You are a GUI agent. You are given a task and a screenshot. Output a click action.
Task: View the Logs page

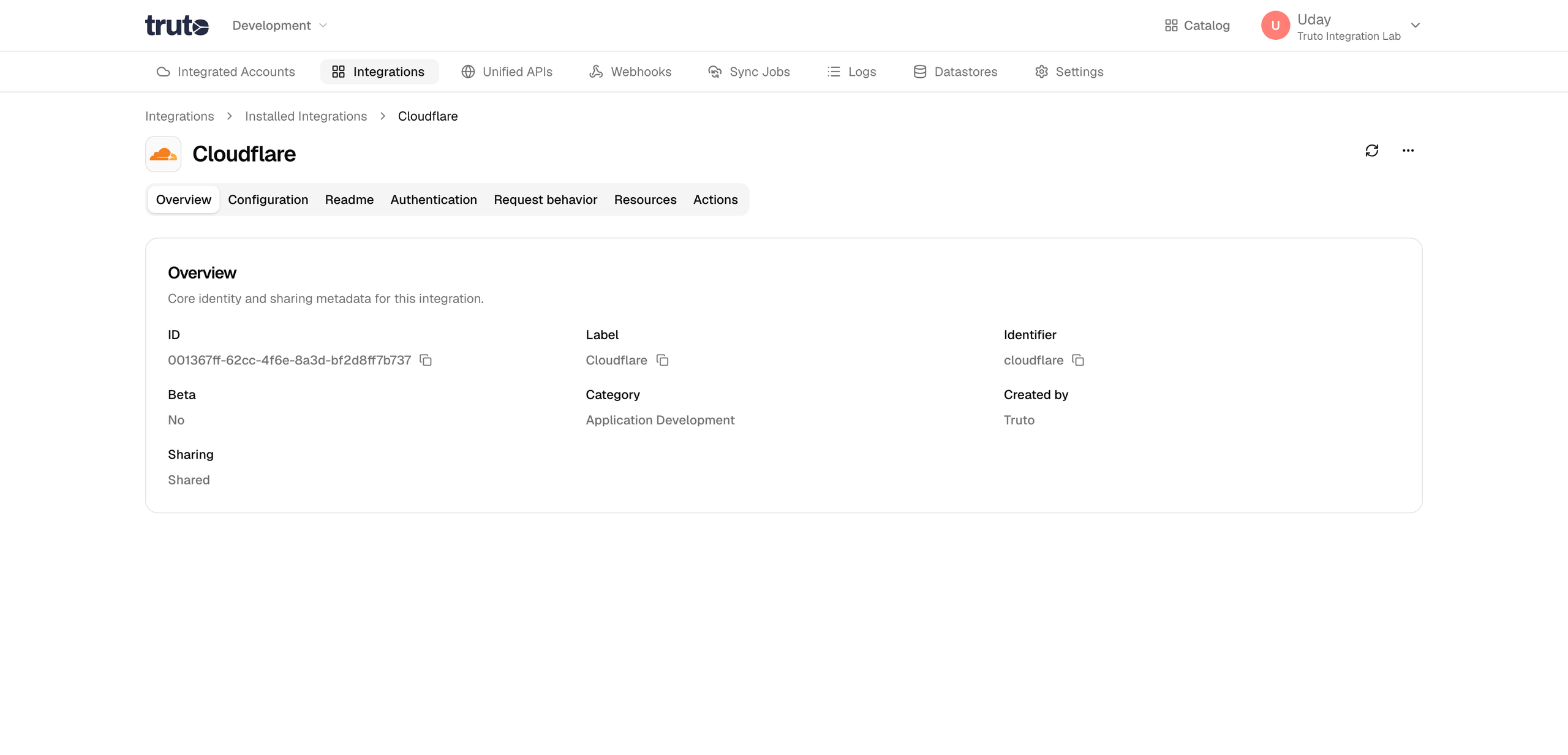(x=851, y=72)
